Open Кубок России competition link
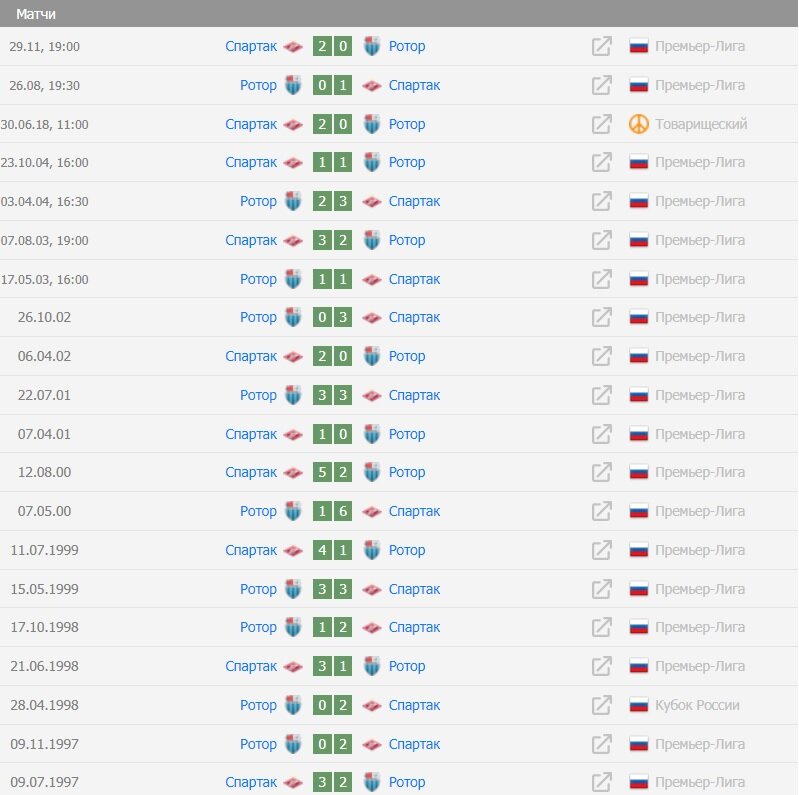Viewport: 799px width, 795px height. coord(697,705)
